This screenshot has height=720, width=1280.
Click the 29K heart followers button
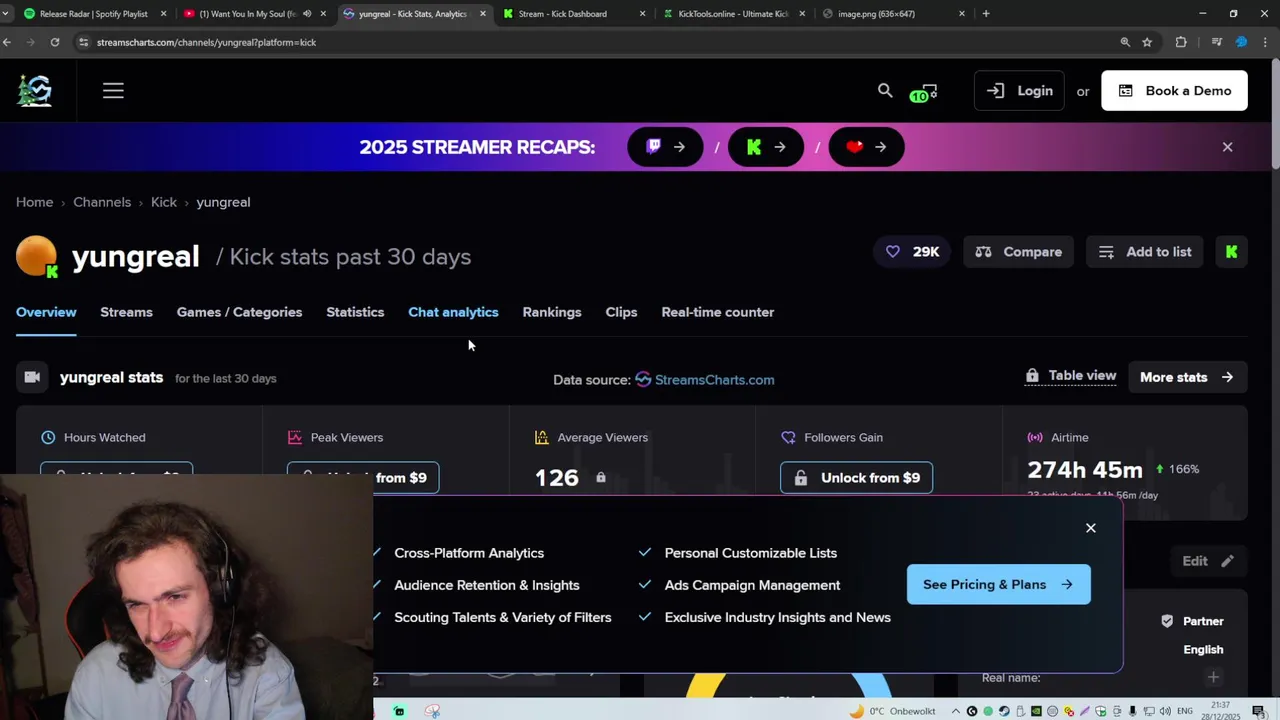pos(913,252)
